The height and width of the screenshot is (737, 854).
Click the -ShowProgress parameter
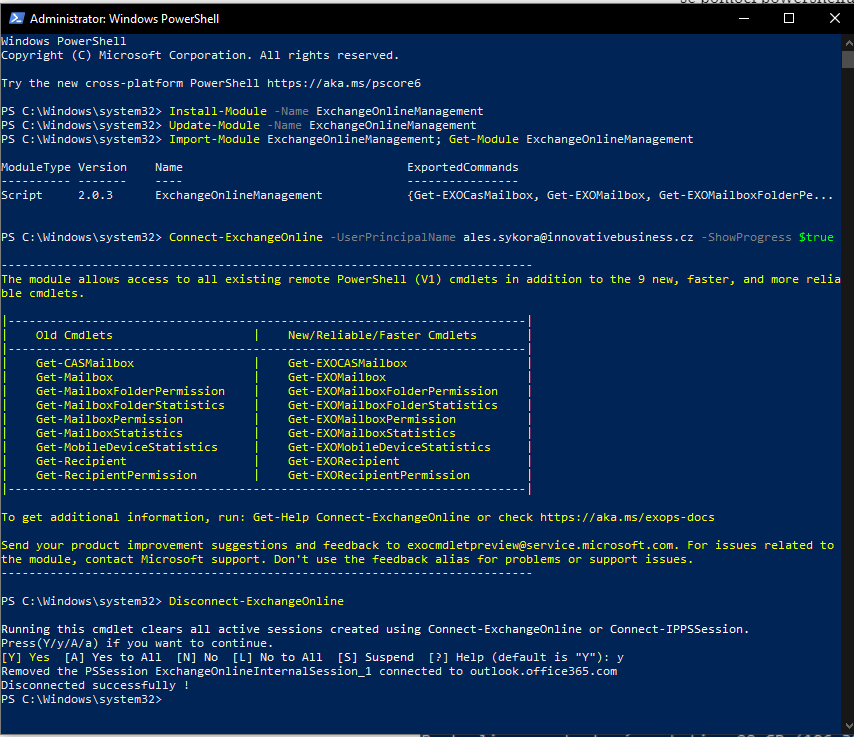pos(746,237)
